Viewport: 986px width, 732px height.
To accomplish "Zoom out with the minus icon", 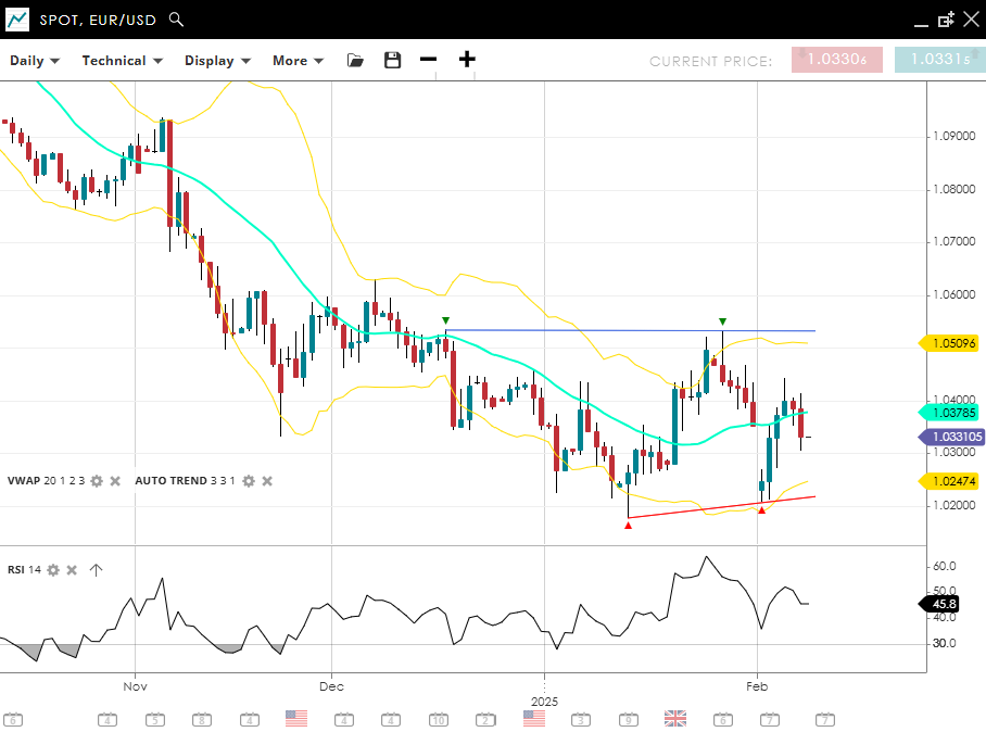I will (428, 59).
